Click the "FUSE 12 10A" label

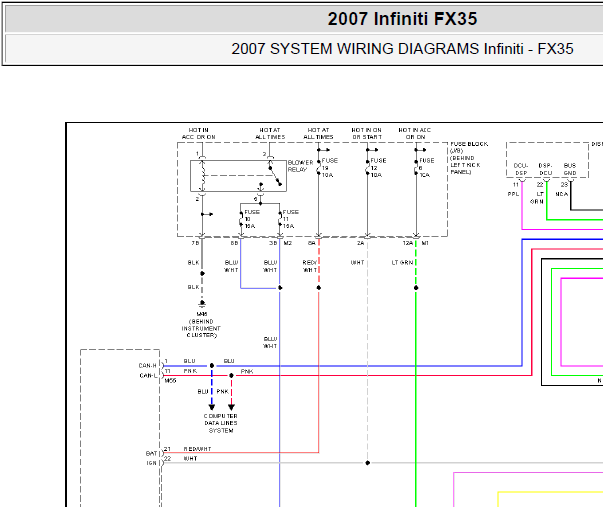(x=378, y=168)
